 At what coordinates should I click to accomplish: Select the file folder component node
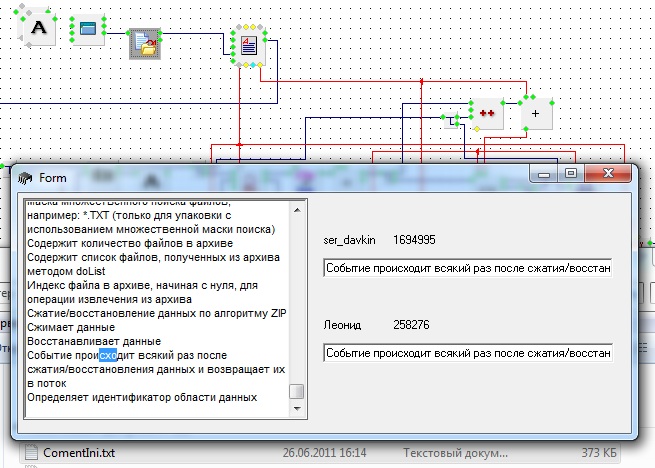[145, 43]
